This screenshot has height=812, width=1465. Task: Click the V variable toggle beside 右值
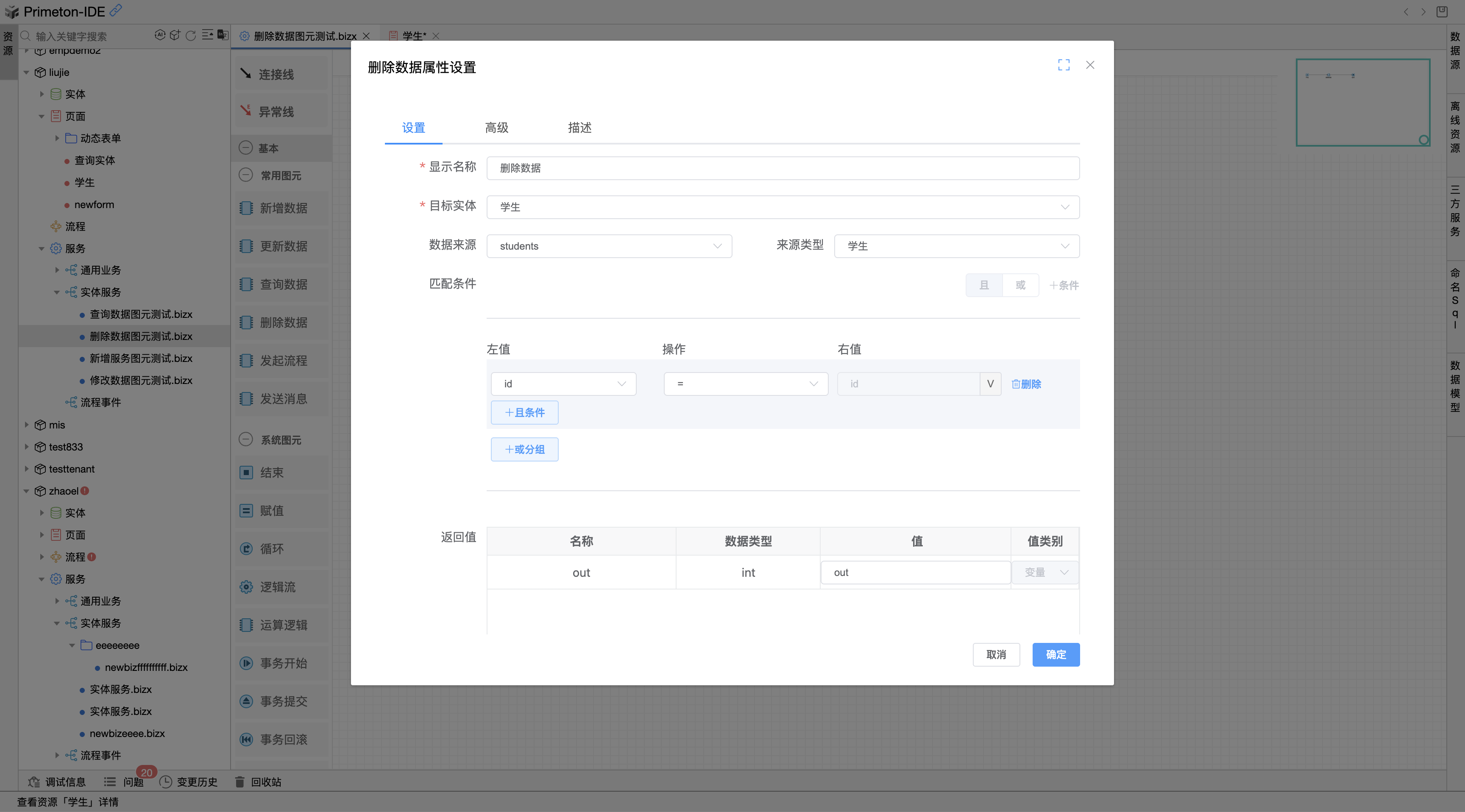[x=990, y=384]
